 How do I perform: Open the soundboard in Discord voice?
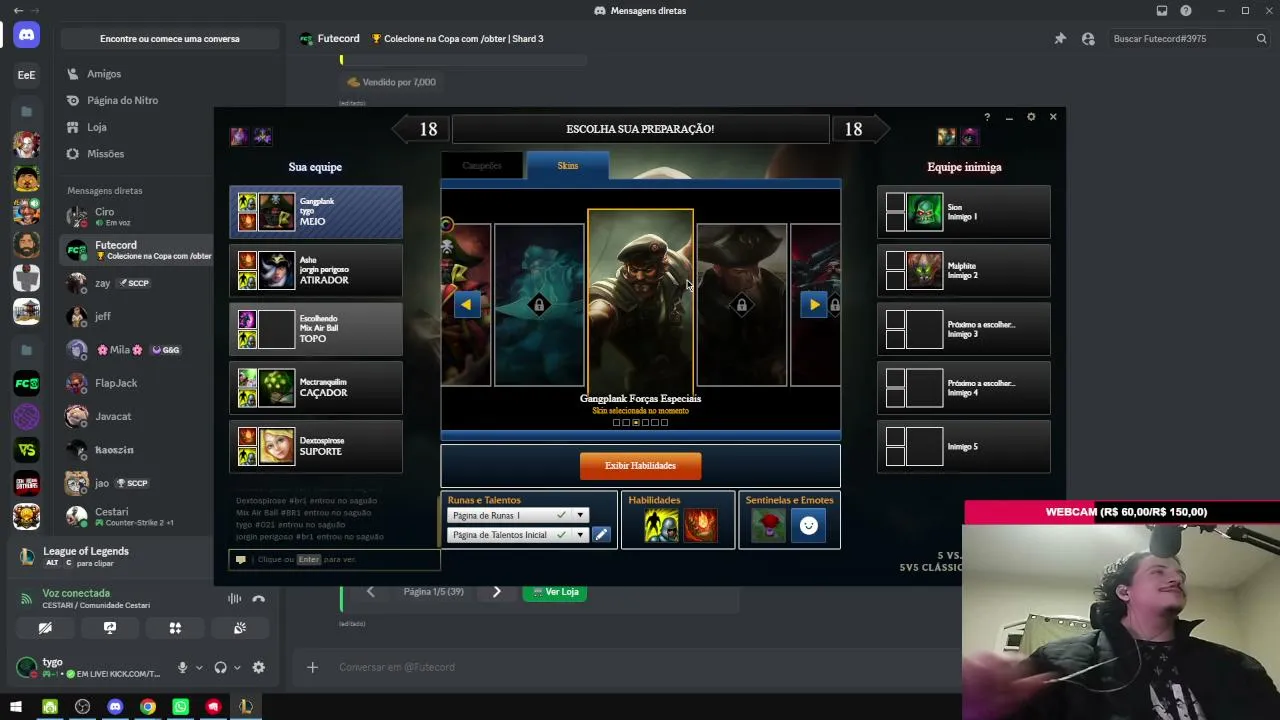pyautogui.click(x=240, y=628)
